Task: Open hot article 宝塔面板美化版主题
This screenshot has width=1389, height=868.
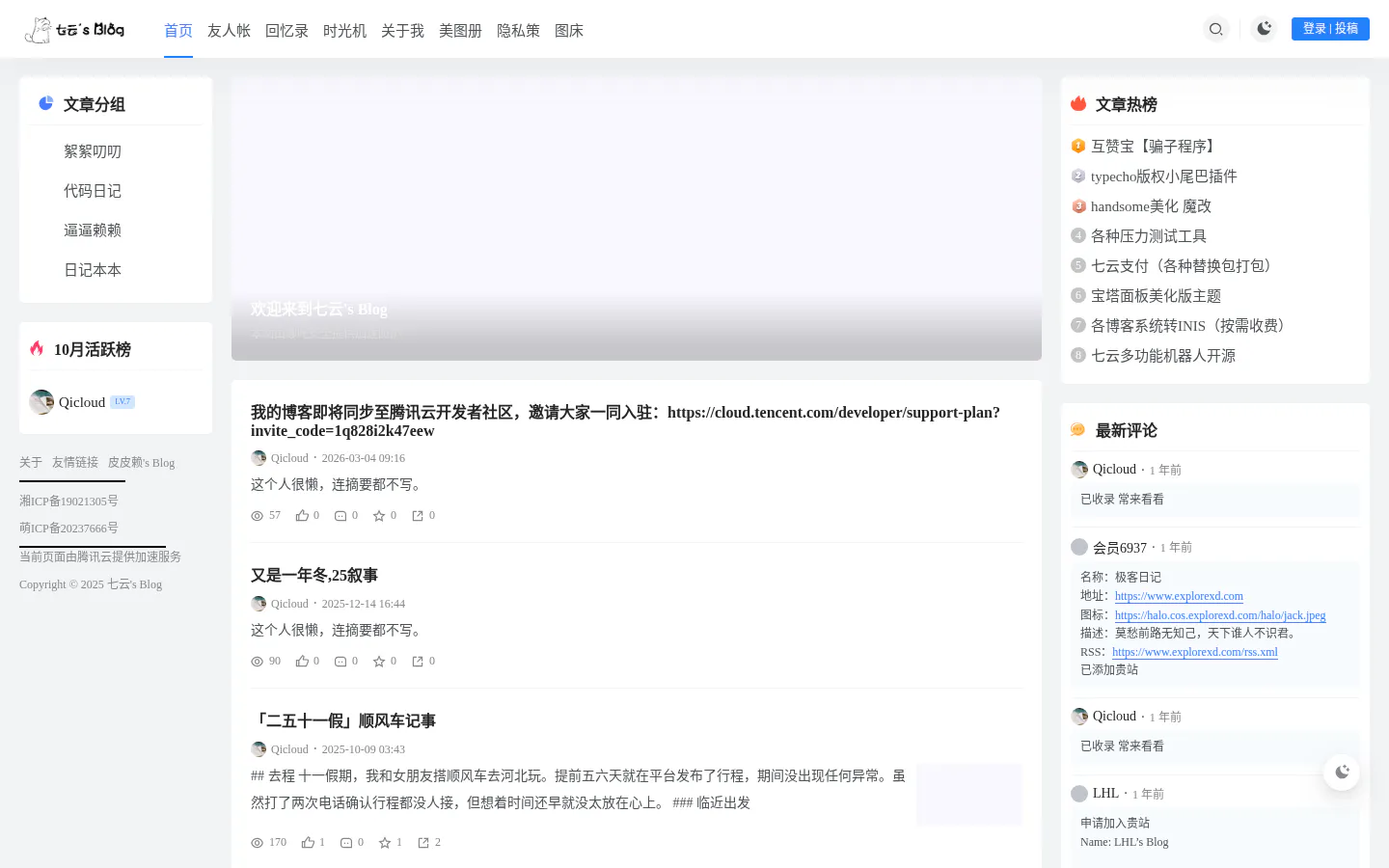Action: click(x=1156, y=296)
